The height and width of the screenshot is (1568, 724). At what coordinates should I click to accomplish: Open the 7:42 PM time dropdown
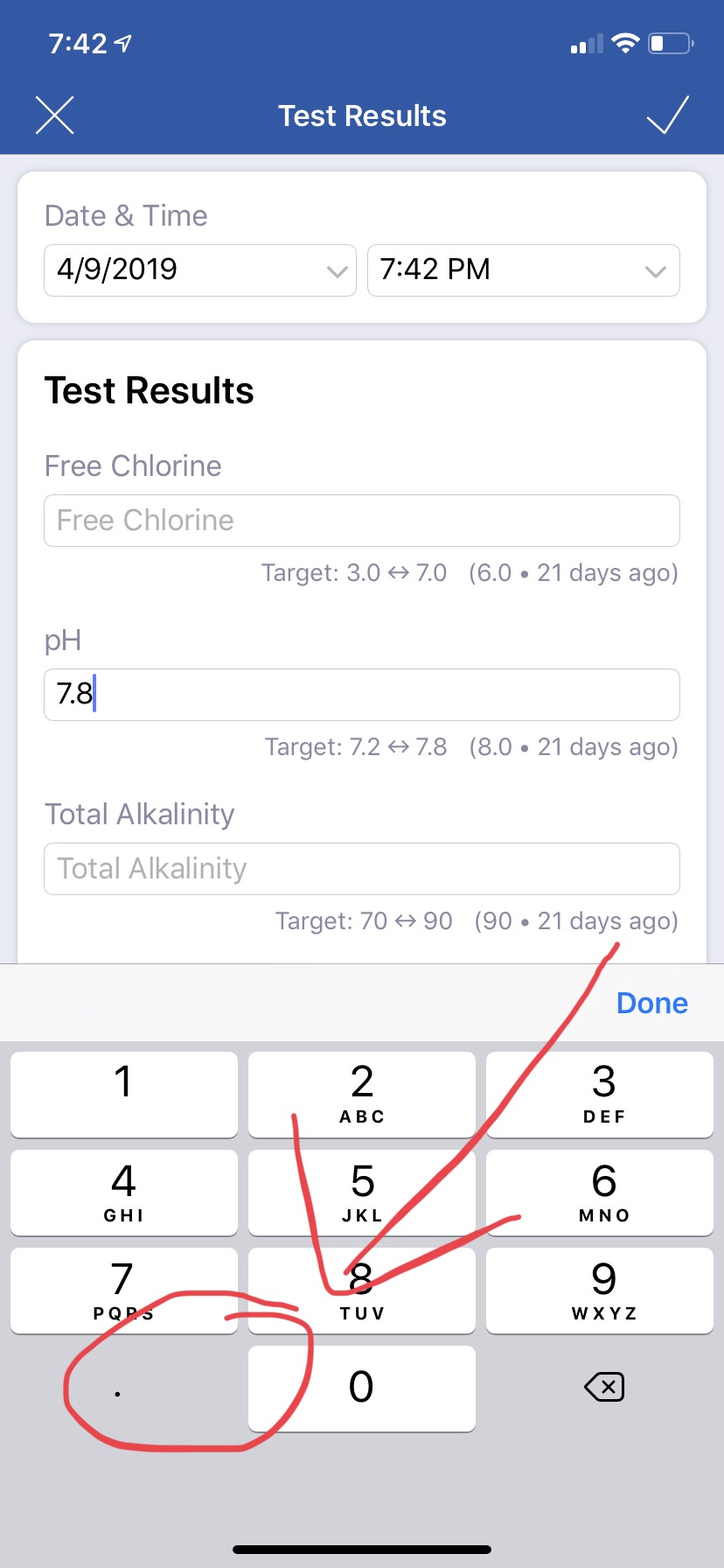point(524,270)
